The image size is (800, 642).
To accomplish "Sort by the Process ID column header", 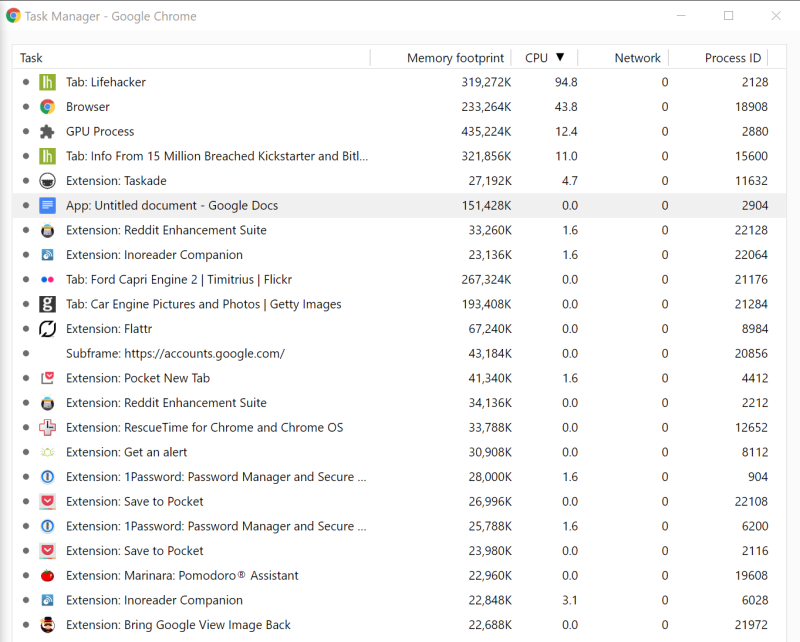I will tap(732, 58).
